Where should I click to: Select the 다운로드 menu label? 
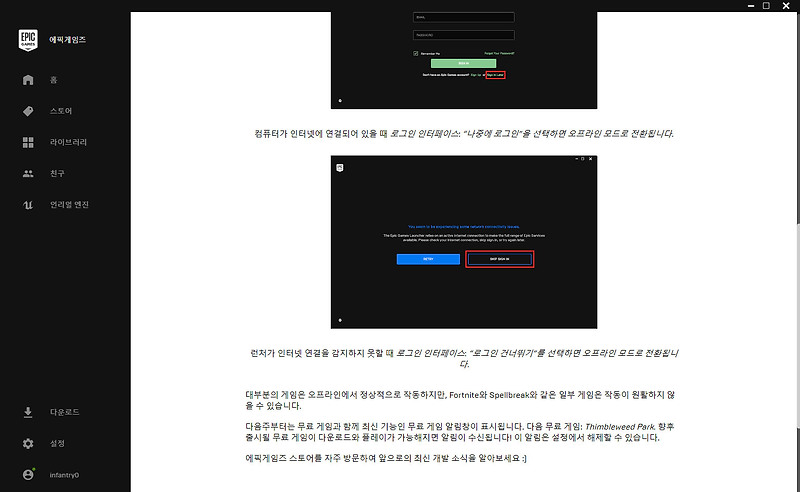point(64,412)
